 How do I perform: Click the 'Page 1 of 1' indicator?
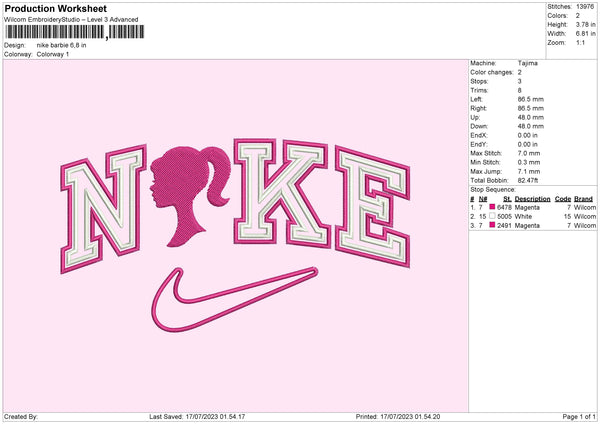click(x=579, y=417)
